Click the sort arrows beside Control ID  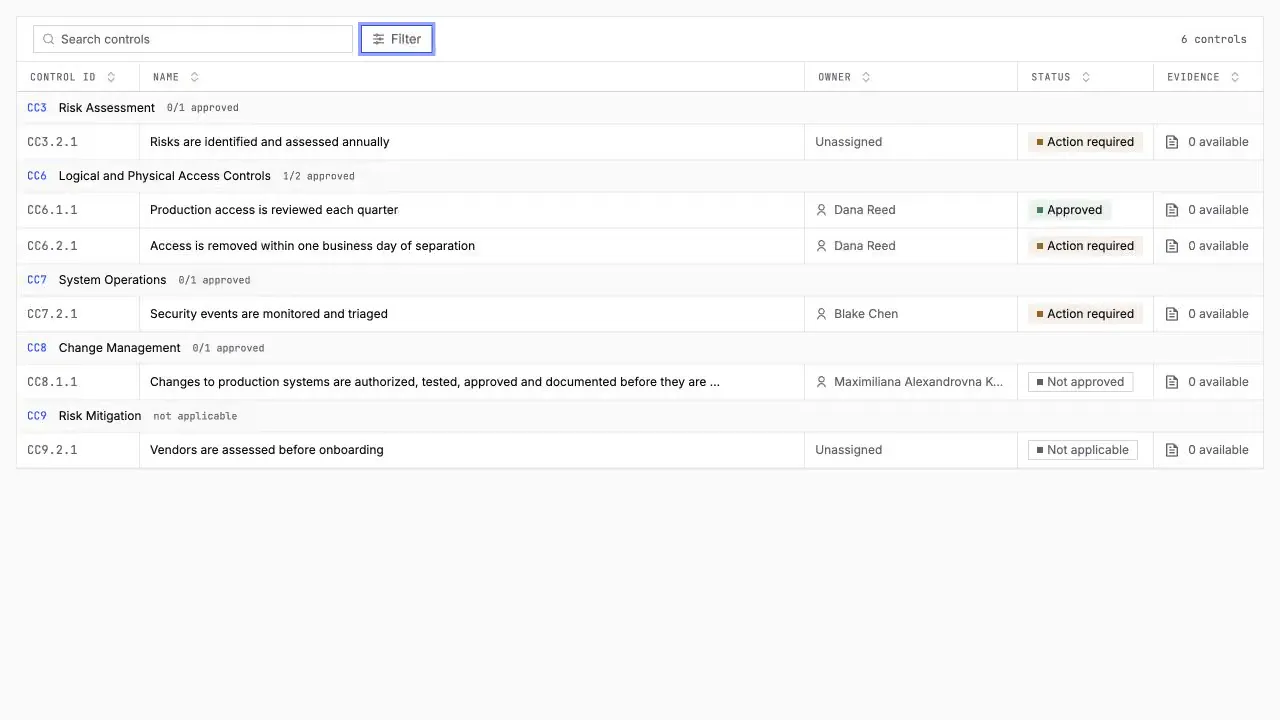coord(111,77)
